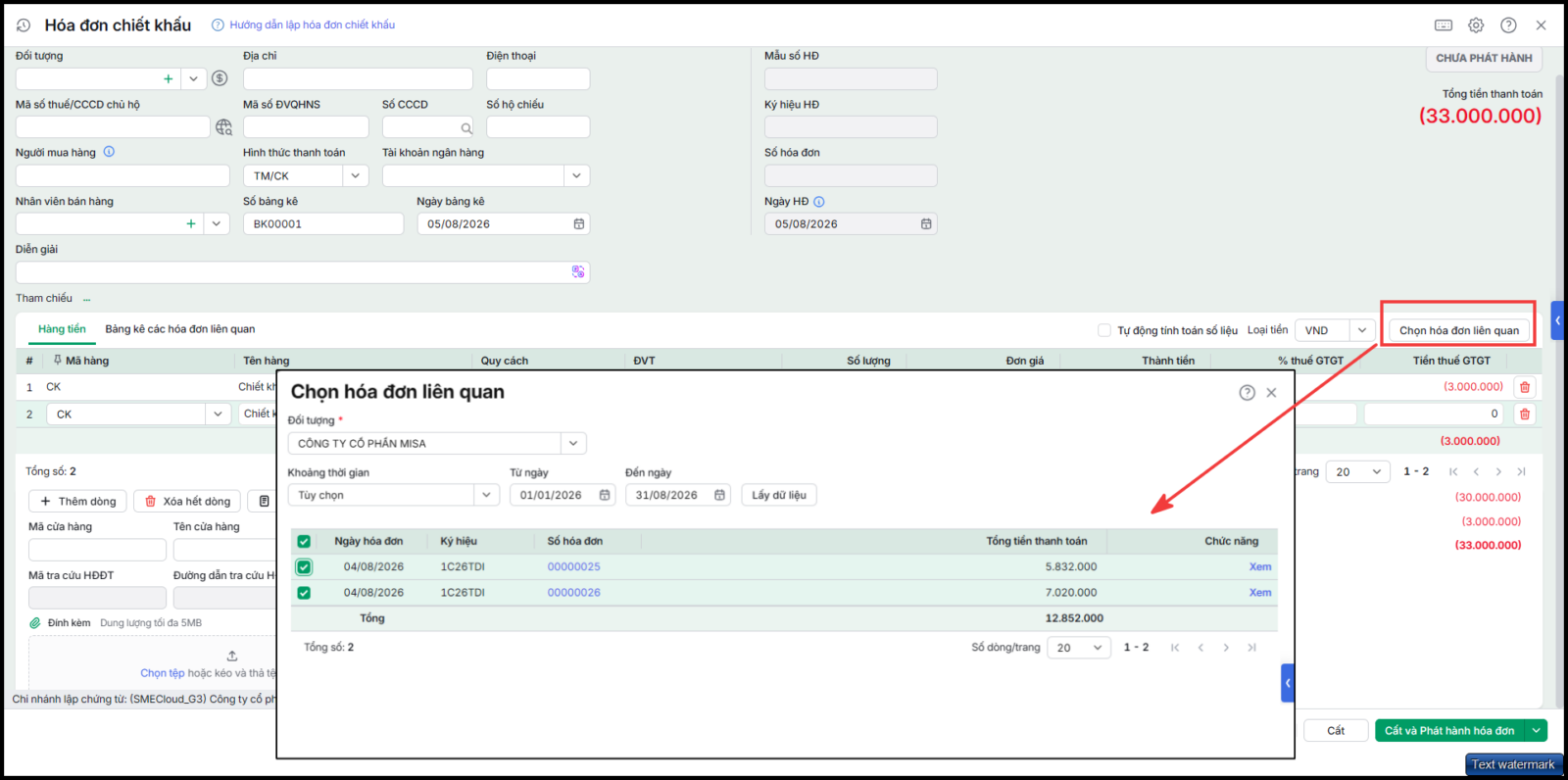This screenshot has height=780, width=1568.
Task: Click attachment paperclip Đính kèm icon
Action: [x=35, y=623]
